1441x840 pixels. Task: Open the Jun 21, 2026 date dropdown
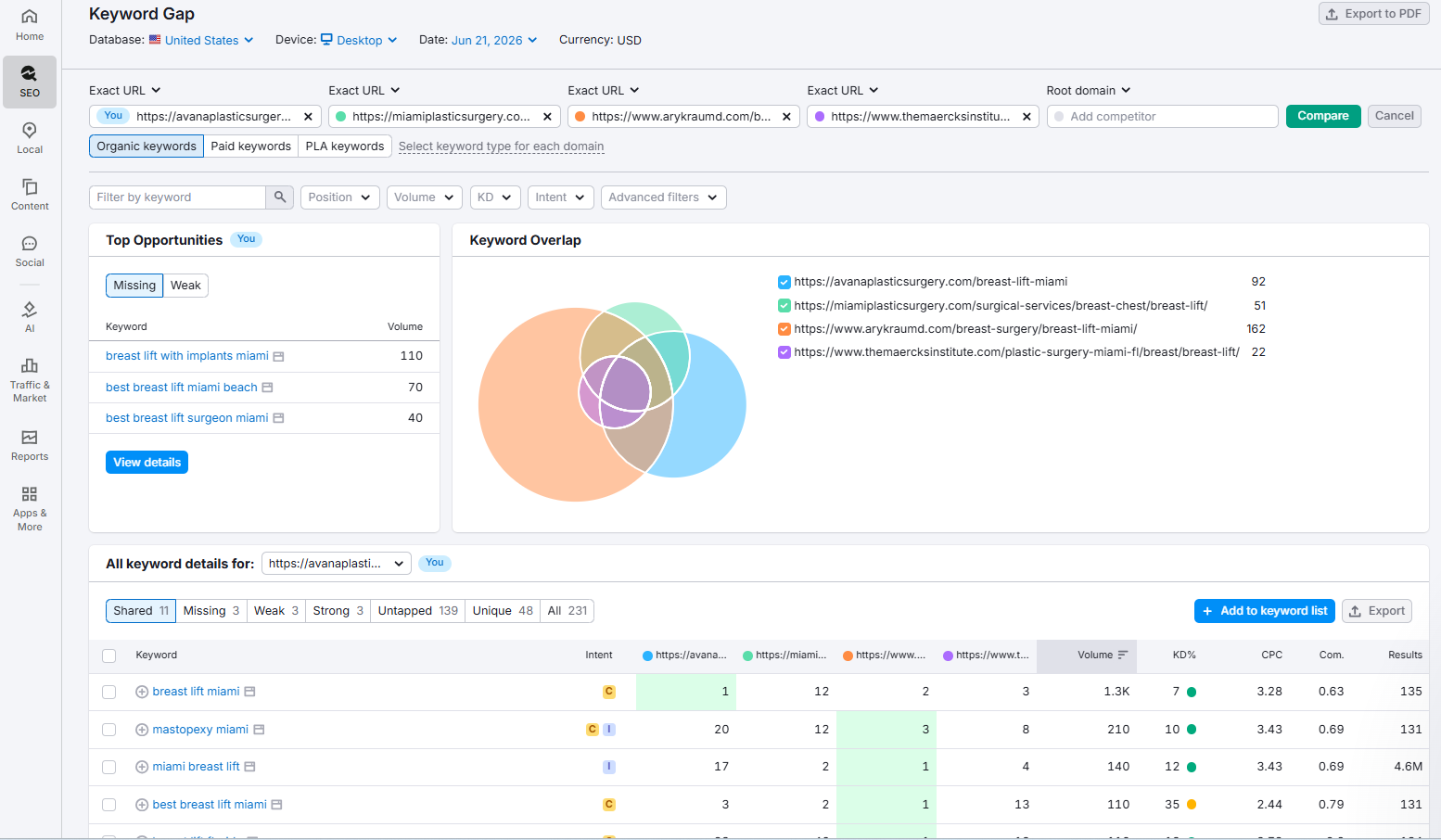point(494,40)
